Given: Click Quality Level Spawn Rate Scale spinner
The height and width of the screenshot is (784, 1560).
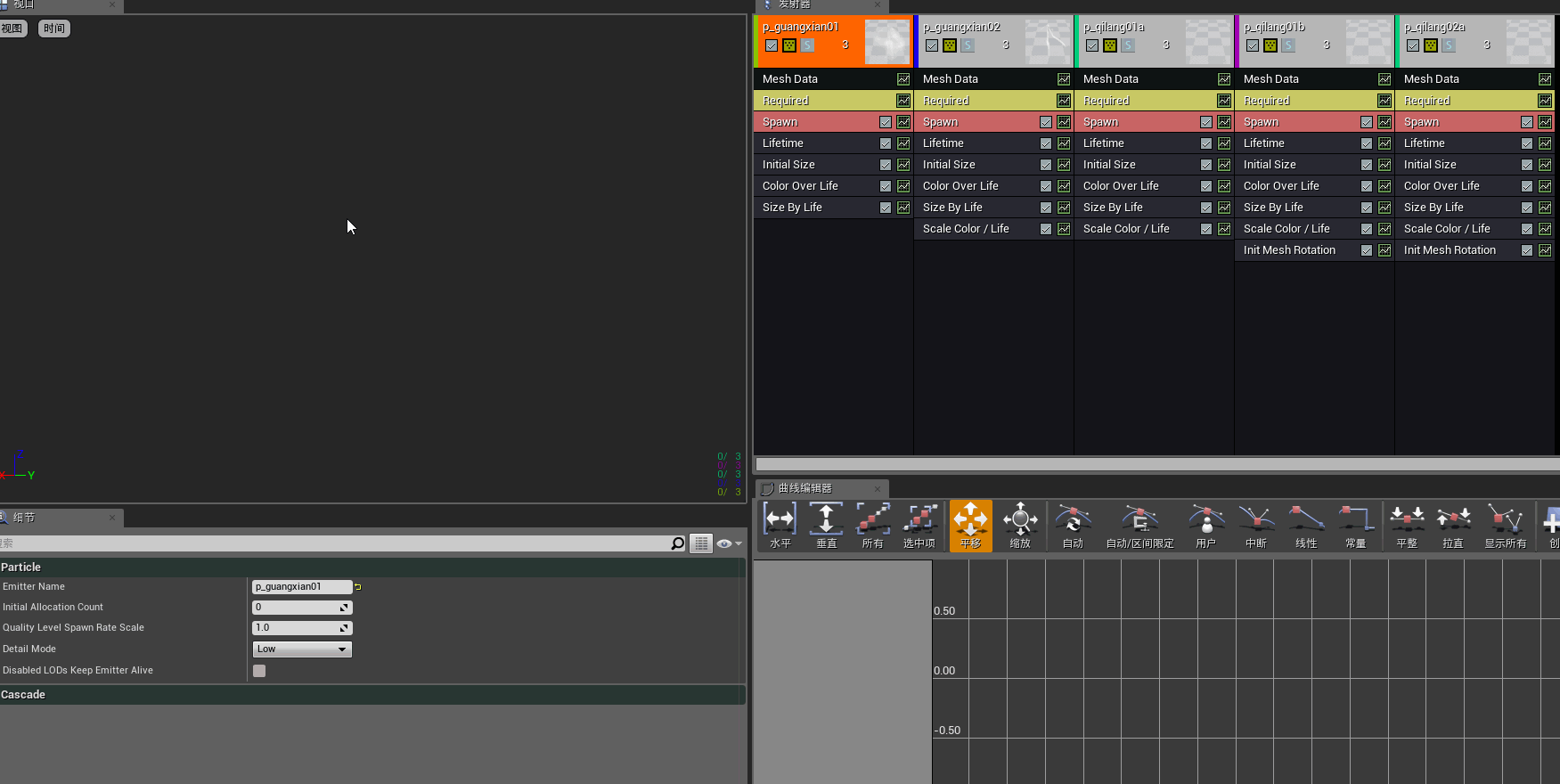Looking at the screenshot, I should click(x=344, y=628).
